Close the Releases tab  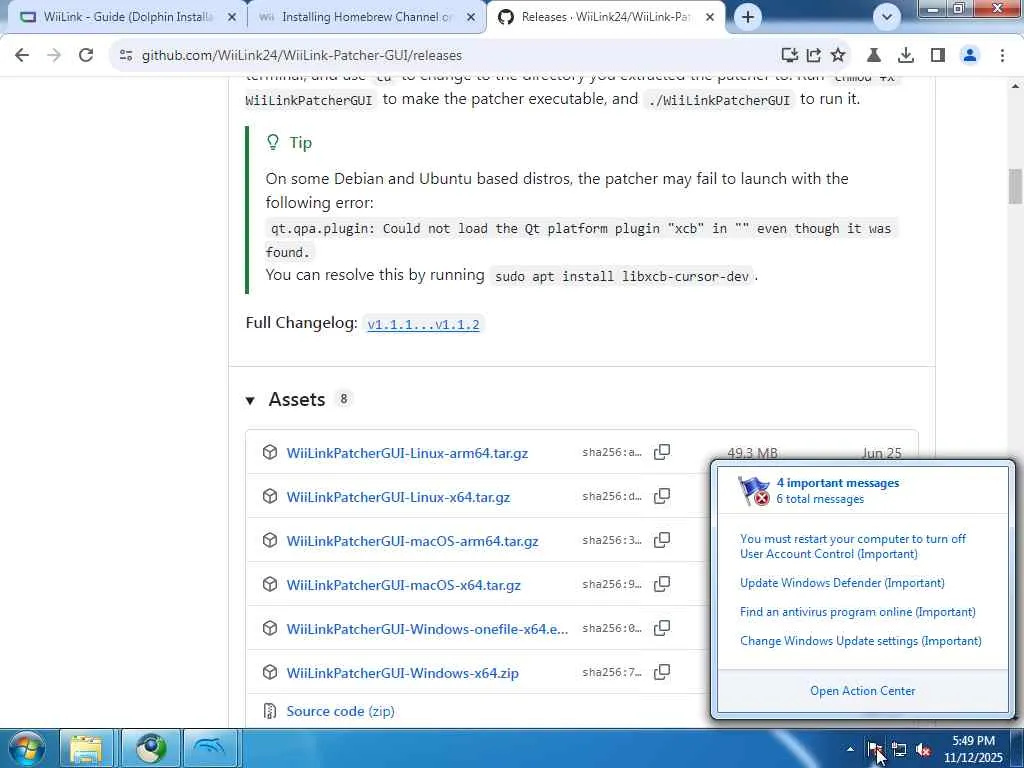[710, 17]
